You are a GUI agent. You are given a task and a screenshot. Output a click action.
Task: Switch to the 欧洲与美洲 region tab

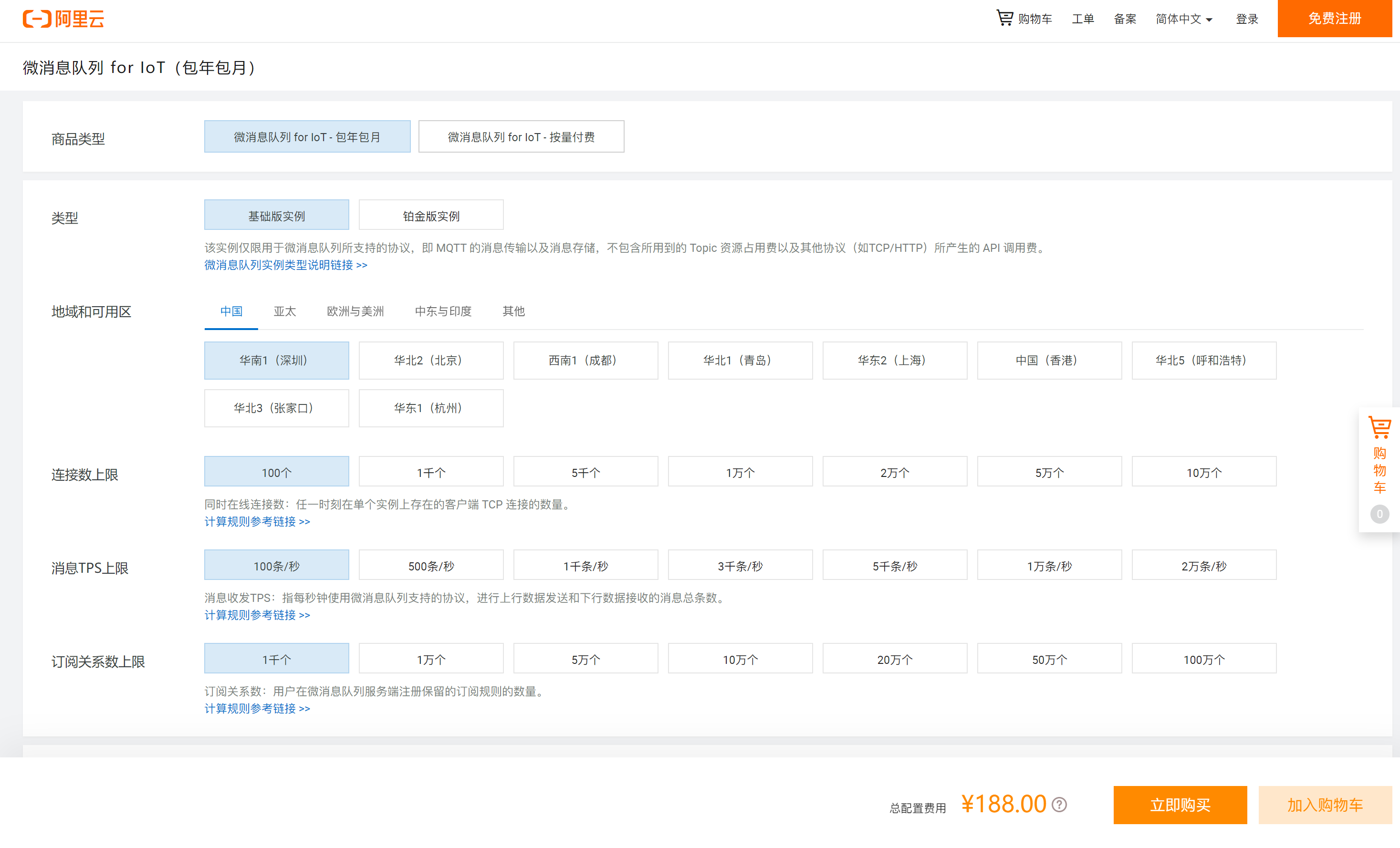pyautogui.click(x=355, y=311)
